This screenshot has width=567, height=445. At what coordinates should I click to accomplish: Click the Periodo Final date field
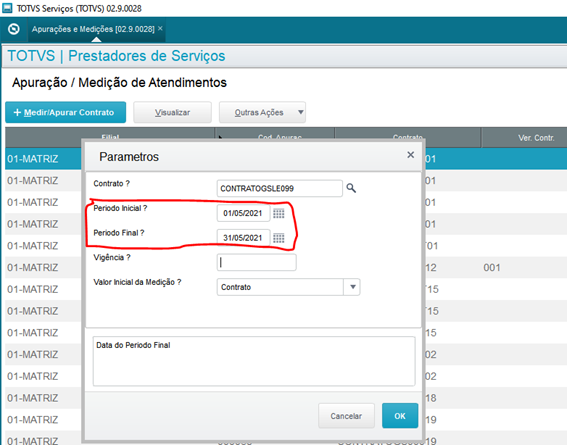(243, 238)
